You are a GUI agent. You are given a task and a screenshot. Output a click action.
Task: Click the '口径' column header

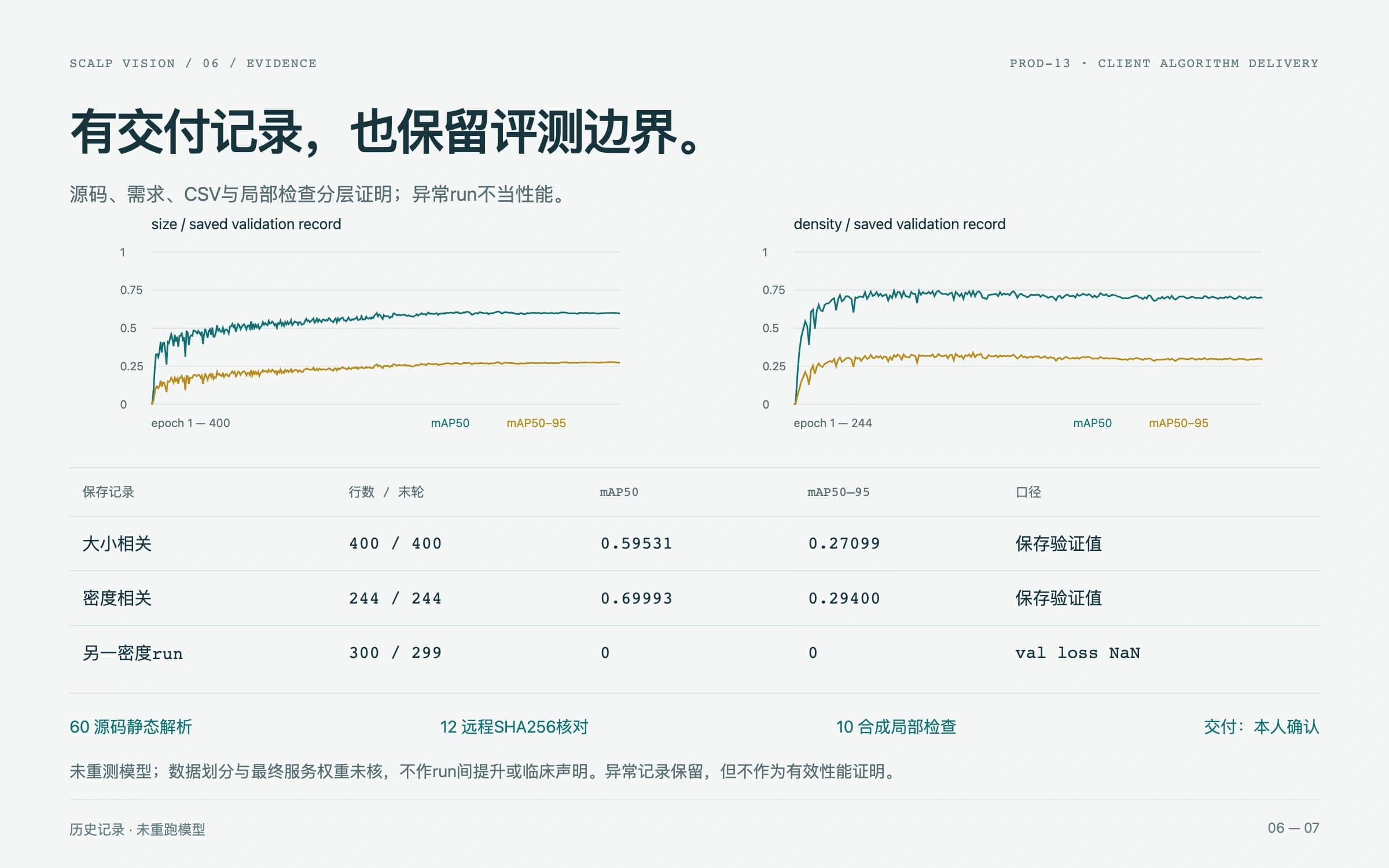pos(1028,492)
